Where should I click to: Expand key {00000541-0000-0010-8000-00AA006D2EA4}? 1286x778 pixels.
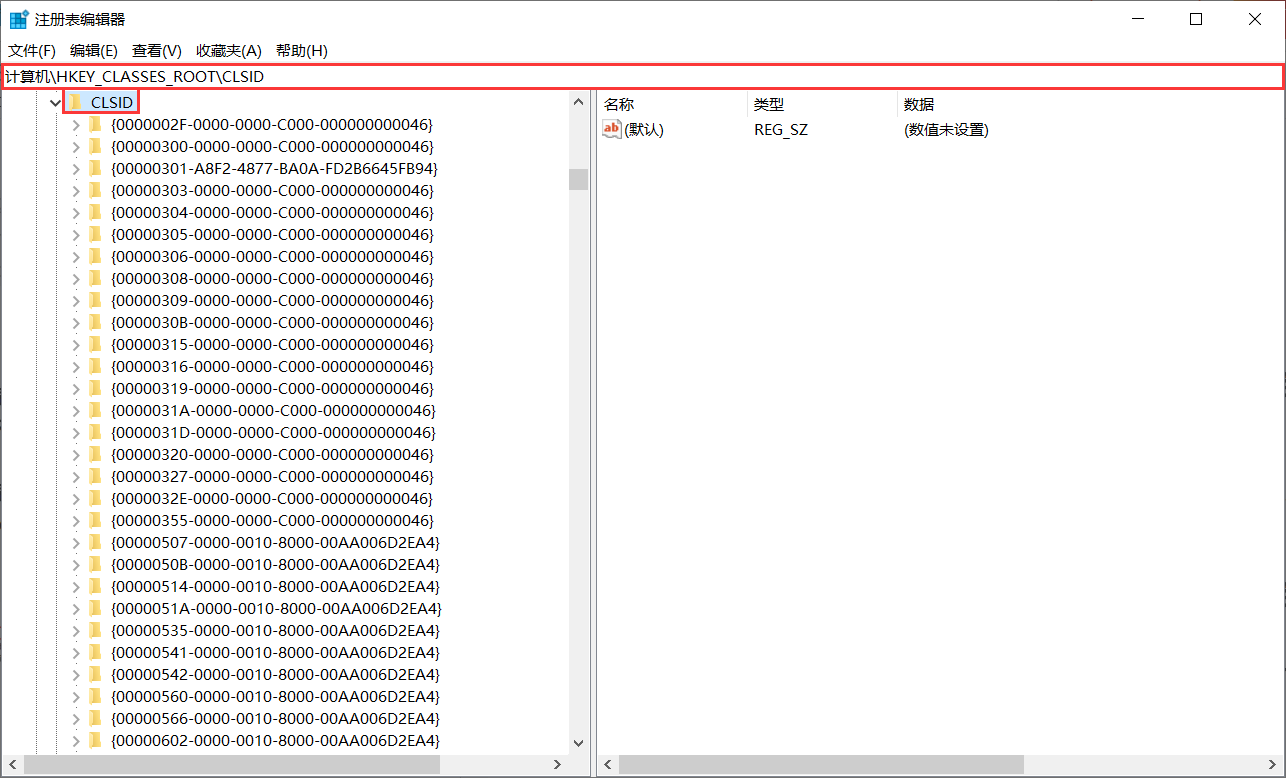pos(76,652)
